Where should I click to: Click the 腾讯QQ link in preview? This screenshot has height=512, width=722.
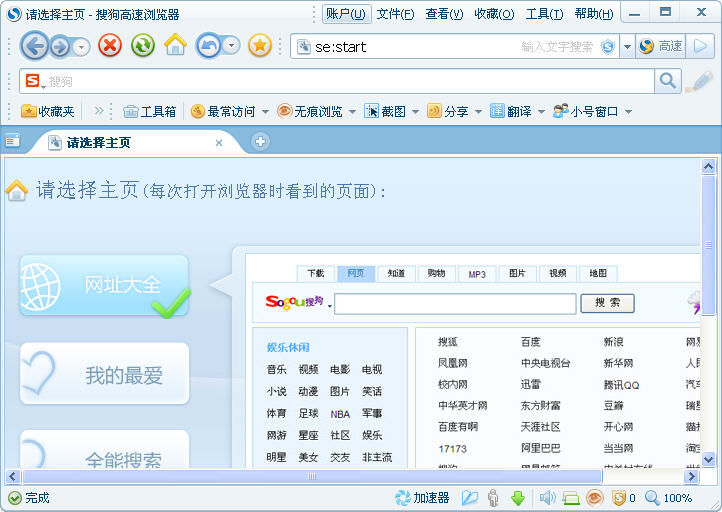tap(621, 384)
